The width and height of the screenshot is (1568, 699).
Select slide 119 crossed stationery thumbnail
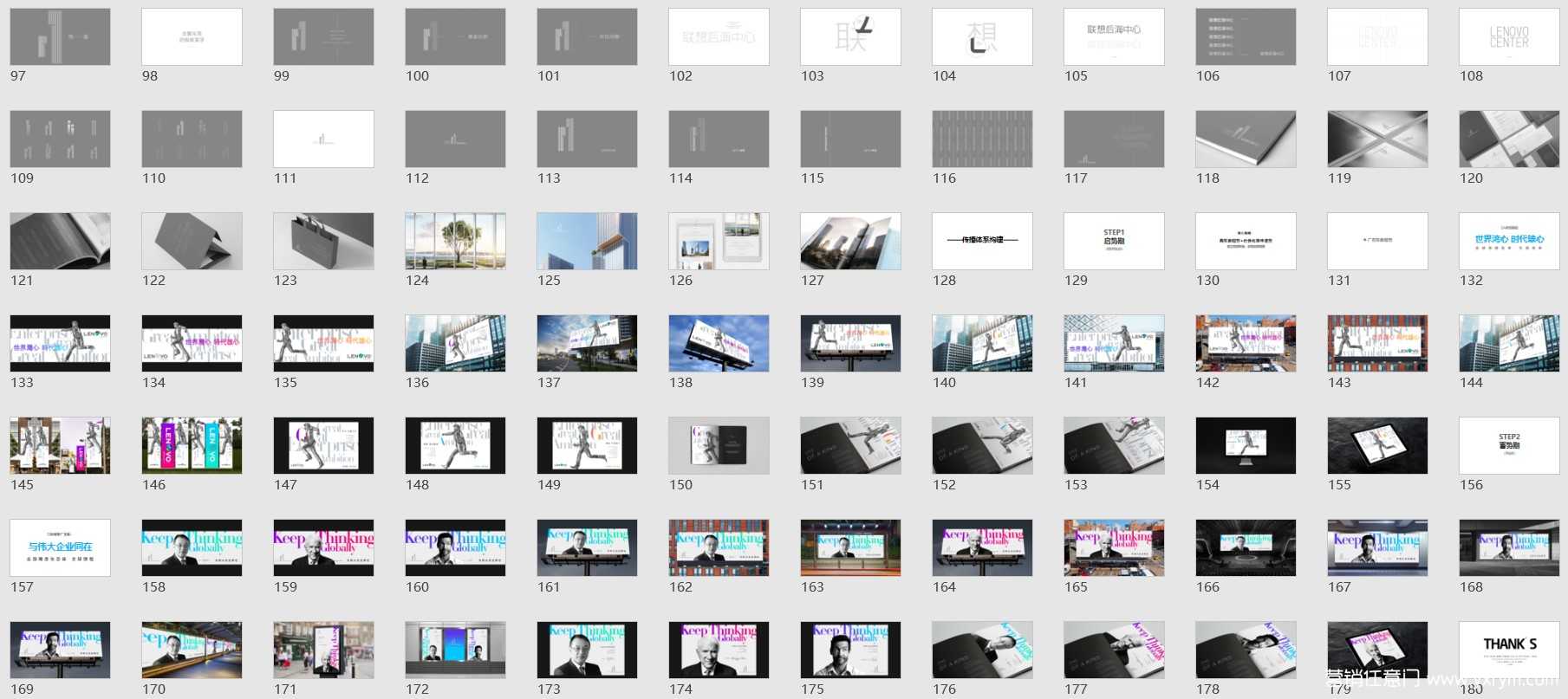click(1377, 139)
